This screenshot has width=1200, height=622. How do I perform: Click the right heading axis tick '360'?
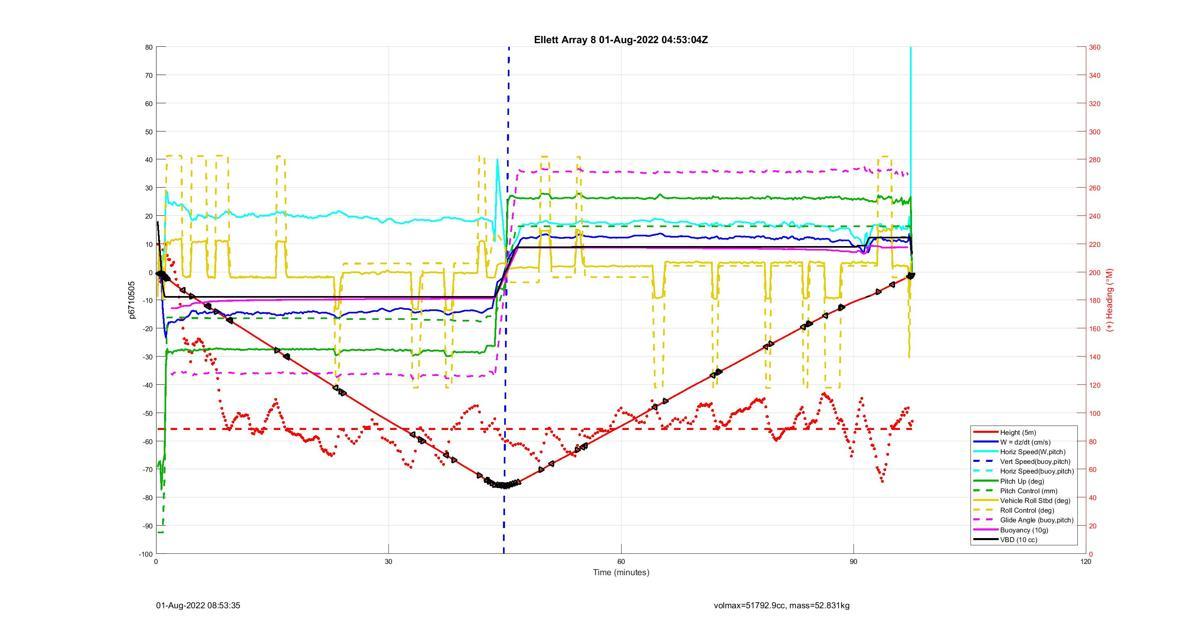tap(1095, 47)
